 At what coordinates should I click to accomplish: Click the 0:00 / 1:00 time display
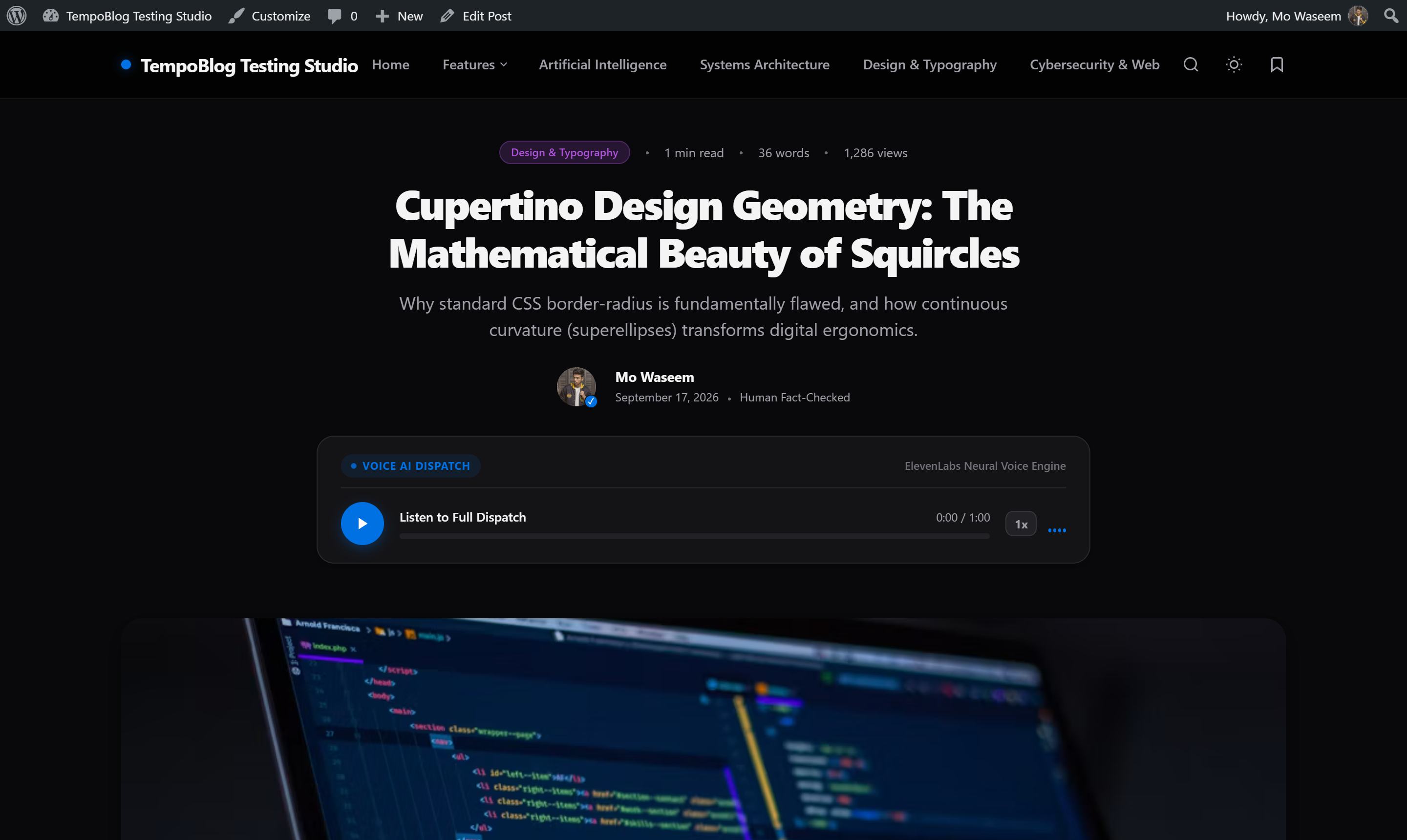(x=962, y=517)
